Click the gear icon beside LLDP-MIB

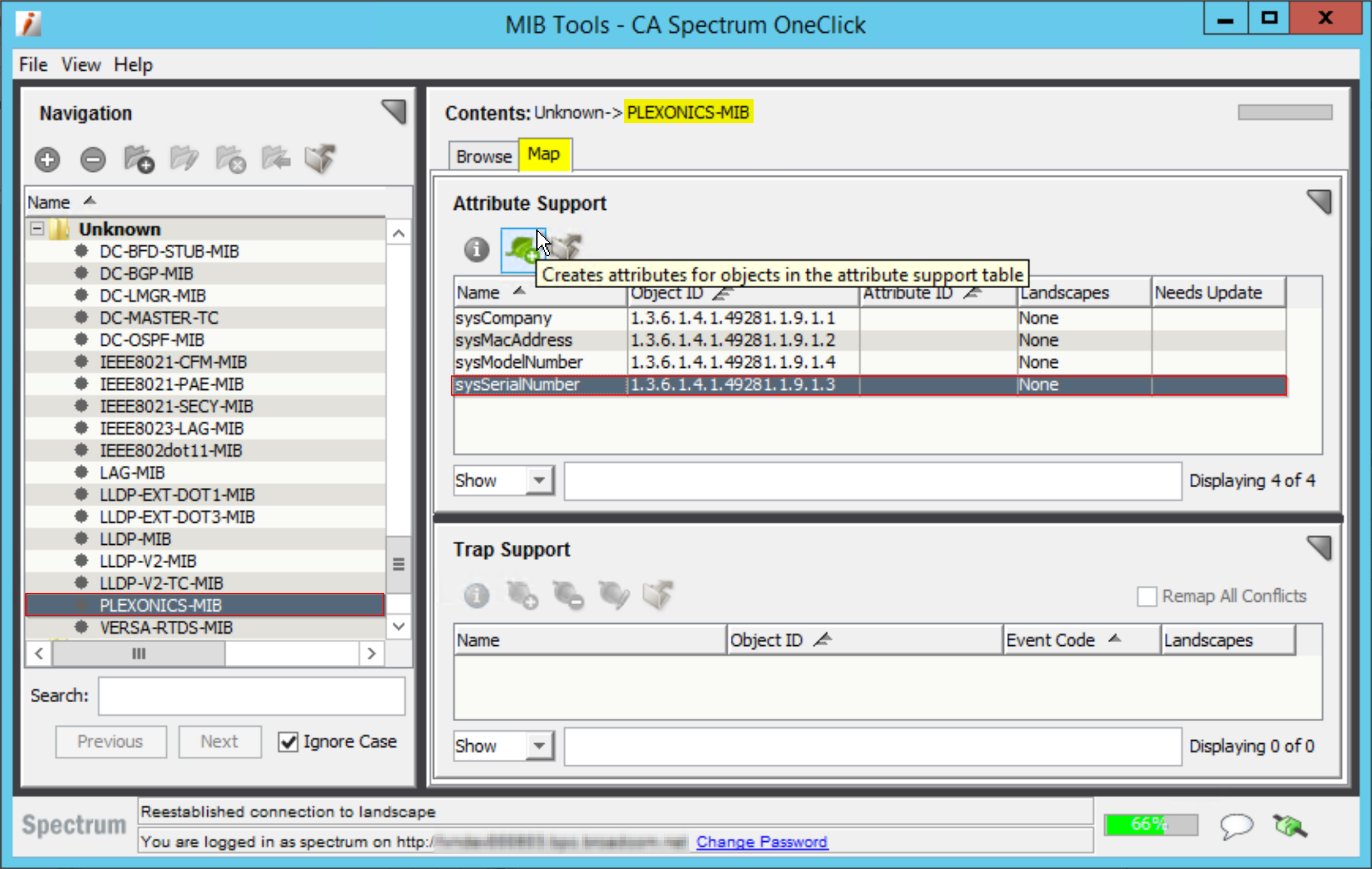click(x=81, y=538)
